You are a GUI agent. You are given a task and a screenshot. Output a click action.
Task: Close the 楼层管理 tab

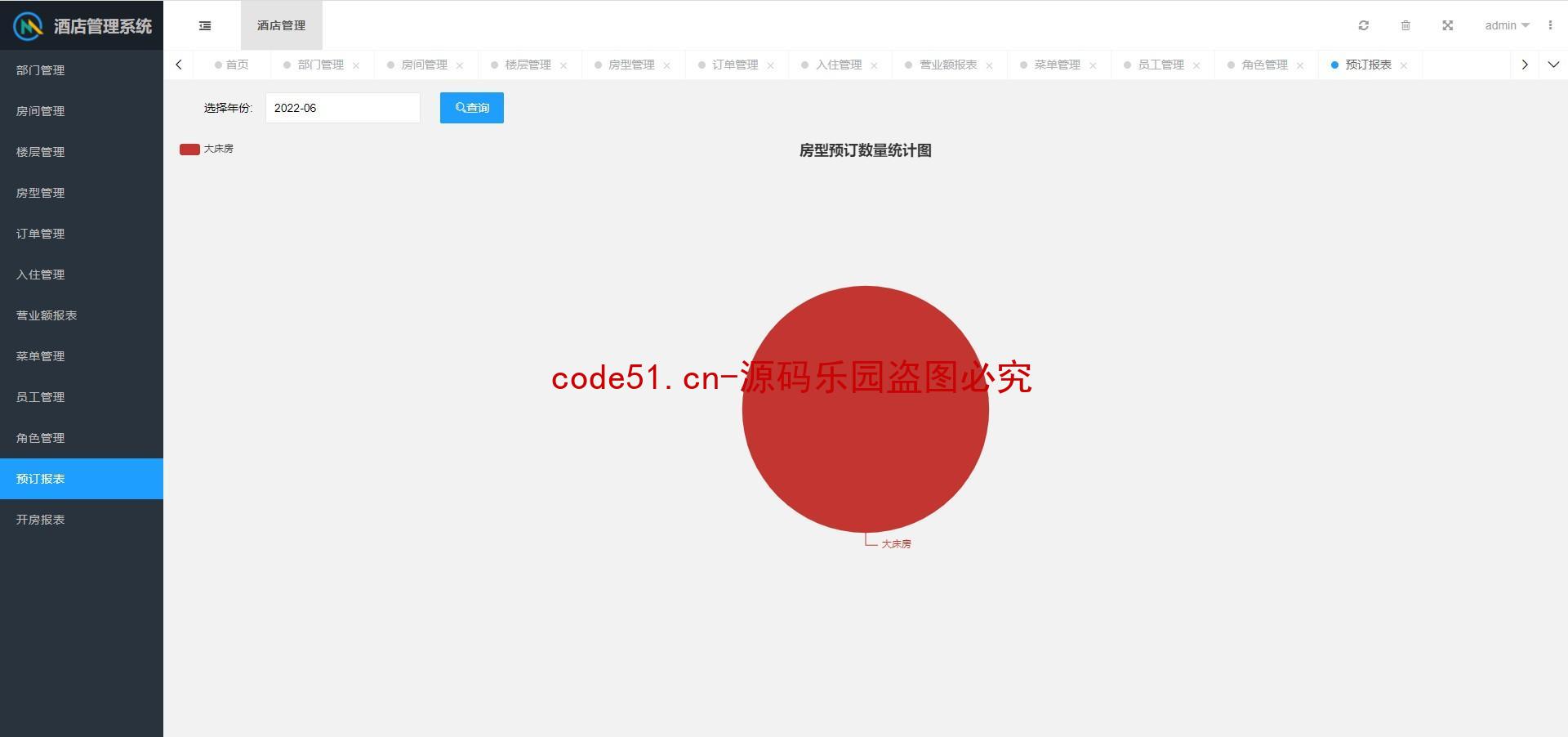(x=563, y=65)
